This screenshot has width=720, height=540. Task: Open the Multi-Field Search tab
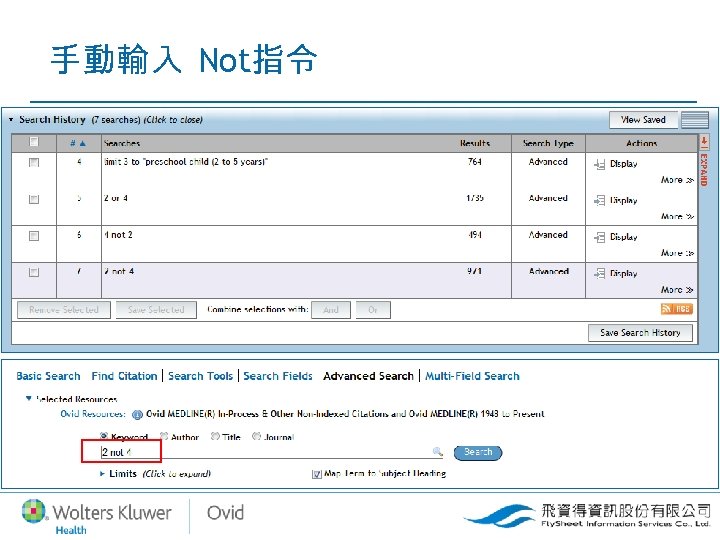pyautogui.click(x=472, y=376)
